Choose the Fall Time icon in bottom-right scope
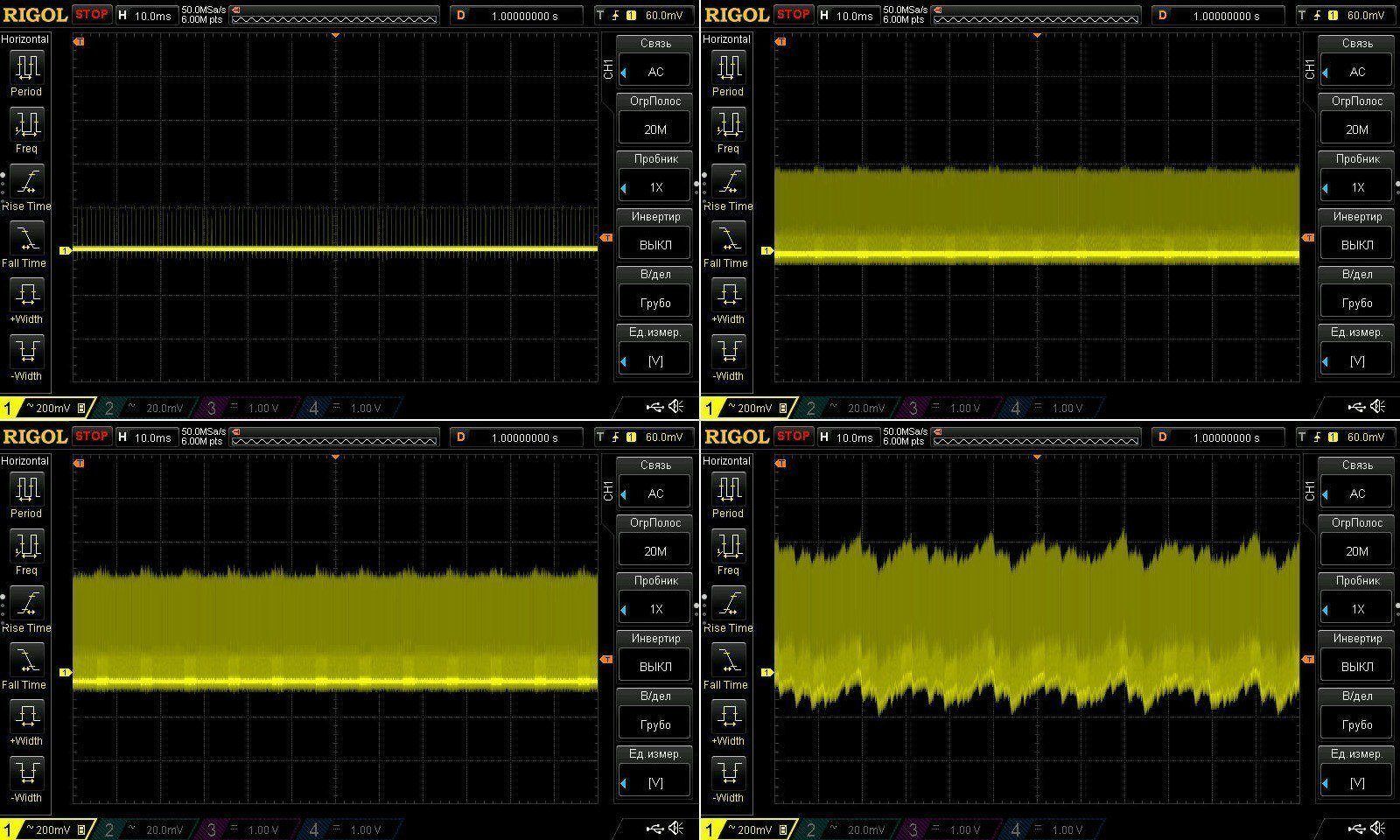 (728, 661)
